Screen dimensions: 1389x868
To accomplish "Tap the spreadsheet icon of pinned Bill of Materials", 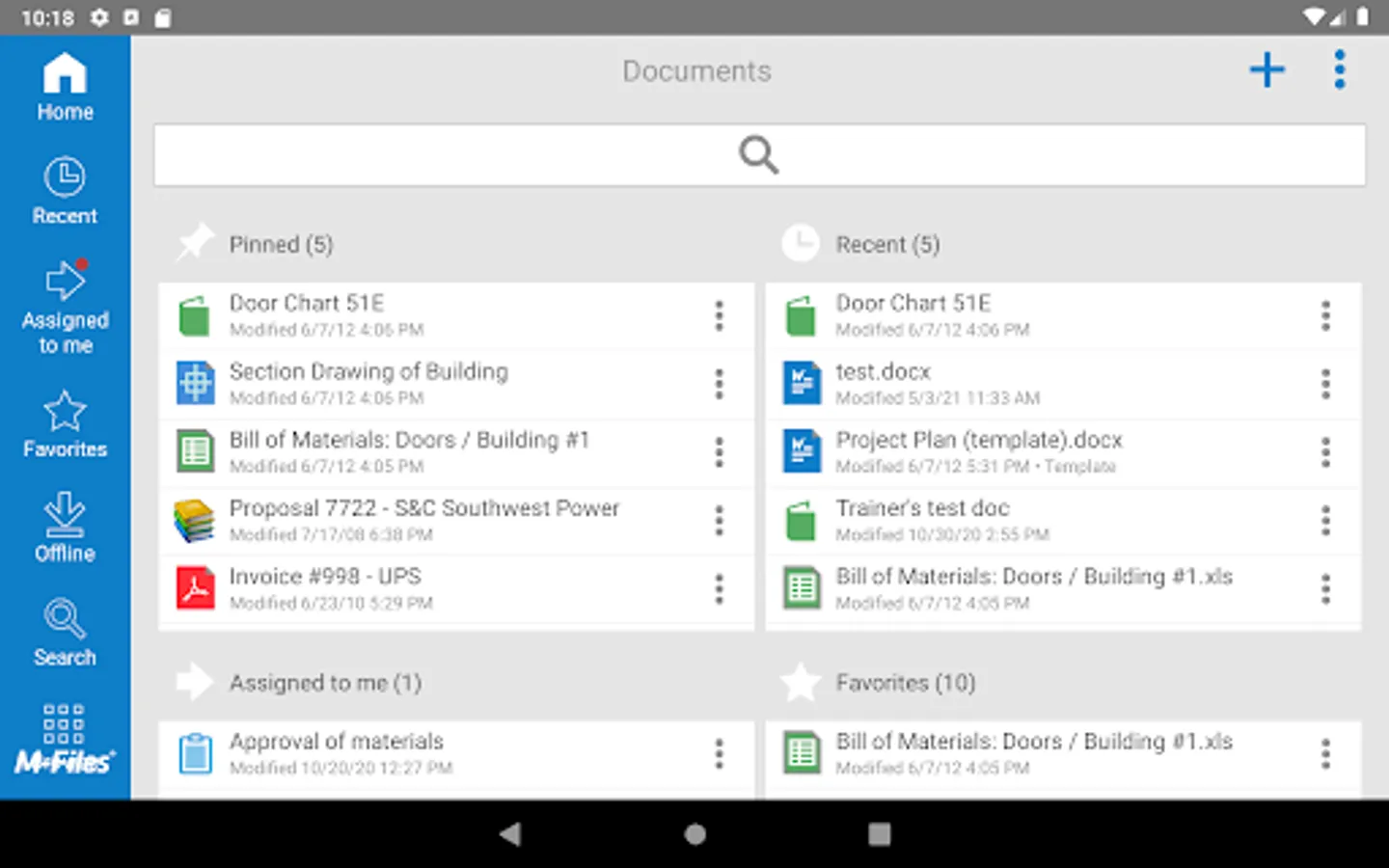I will [195, 452].
